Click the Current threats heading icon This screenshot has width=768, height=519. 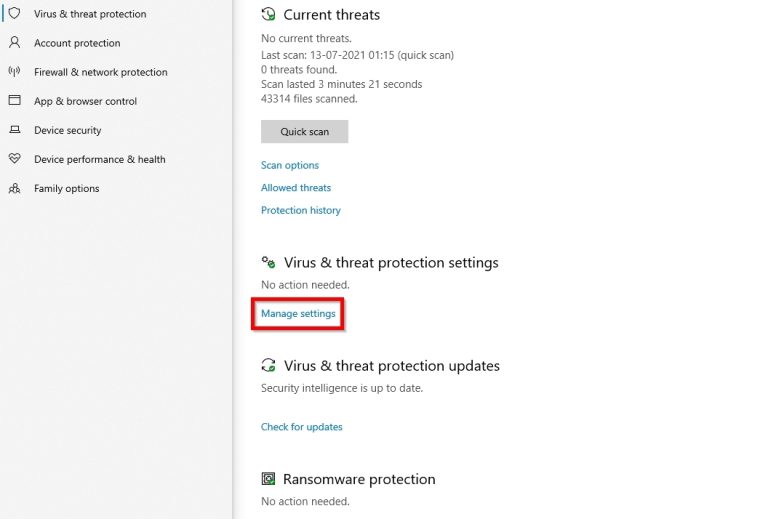pos(268,15)
